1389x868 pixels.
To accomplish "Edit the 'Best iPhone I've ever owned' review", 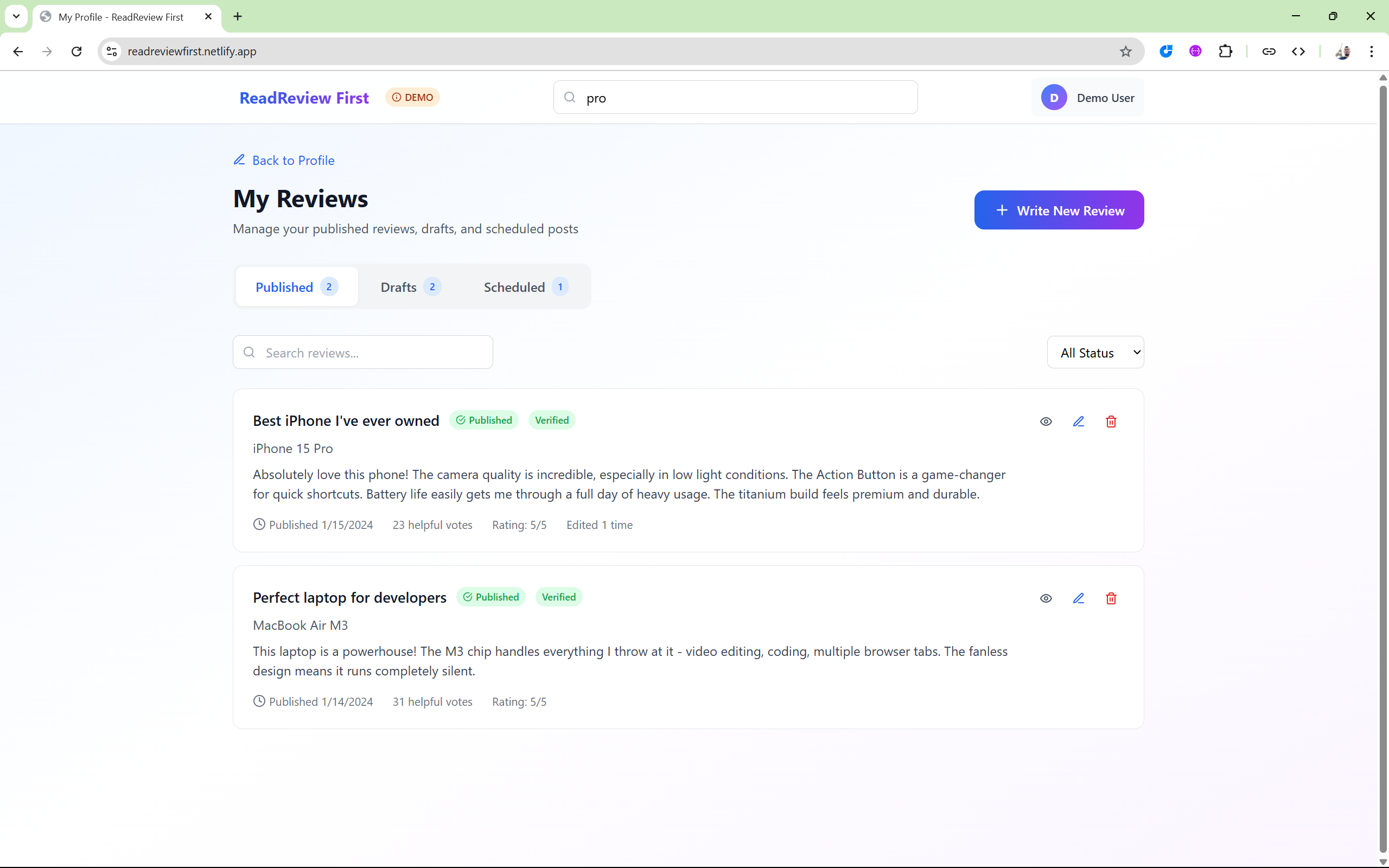I will (1079, 422).
